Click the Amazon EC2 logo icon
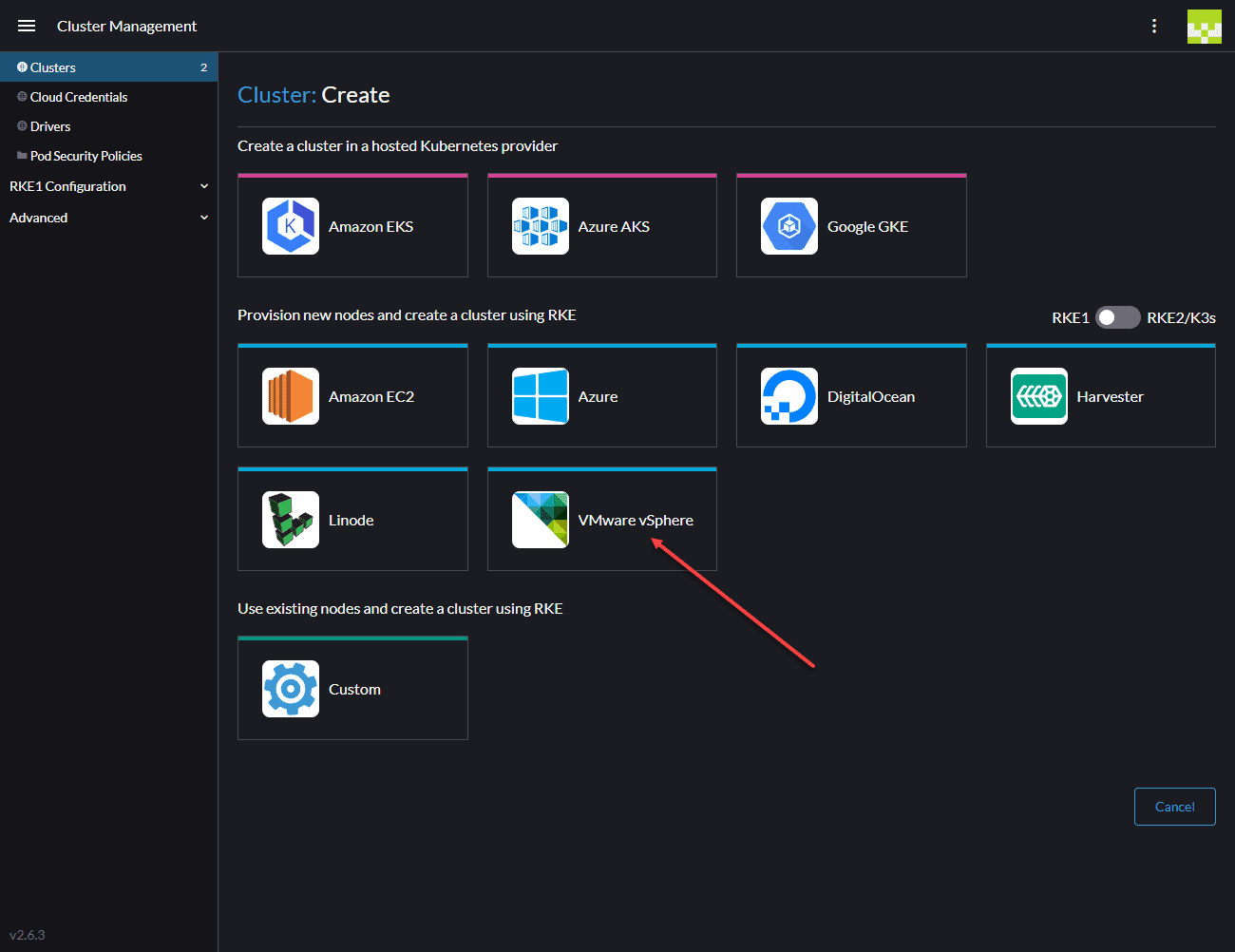 pyautogui.click(x=291, y=396)
